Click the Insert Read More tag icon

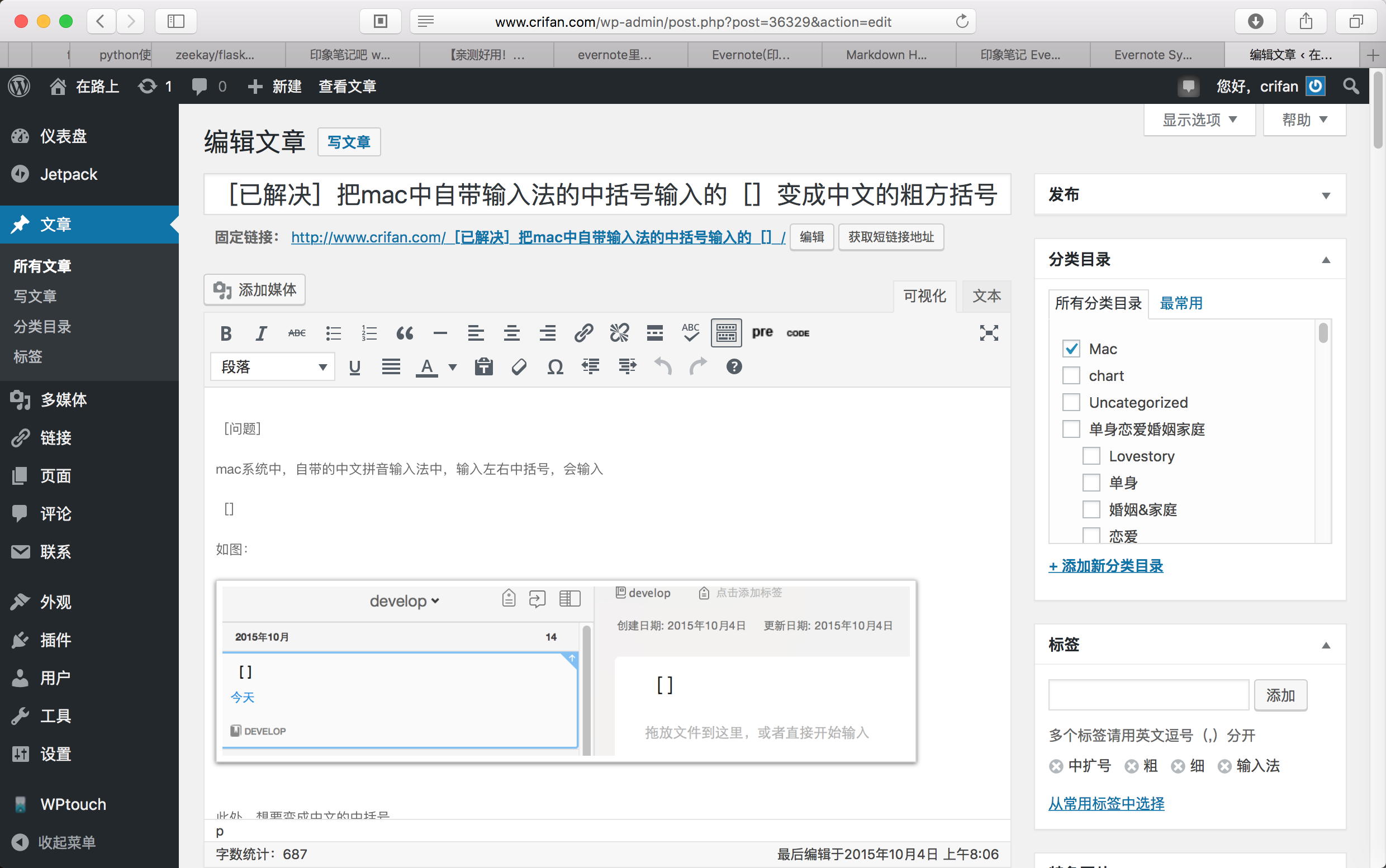(655, 333)
